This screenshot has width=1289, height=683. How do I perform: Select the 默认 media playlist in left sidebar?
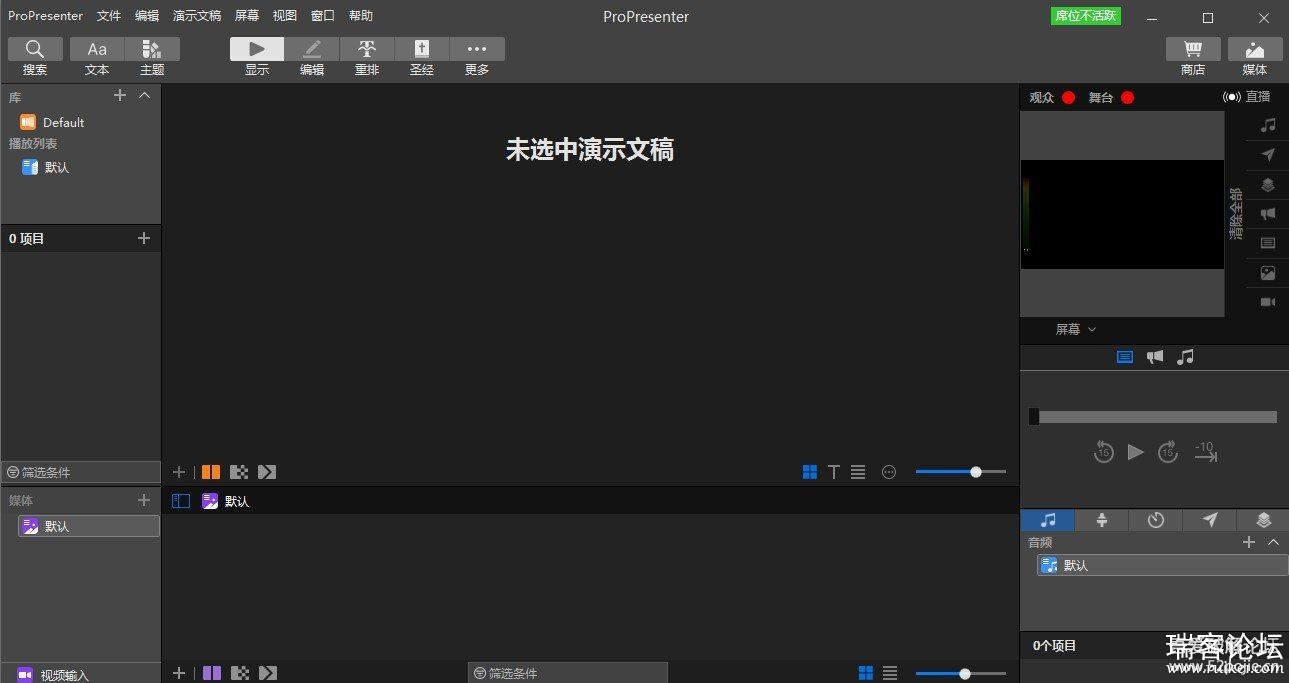pyautogui.click(x=89, y=526)
